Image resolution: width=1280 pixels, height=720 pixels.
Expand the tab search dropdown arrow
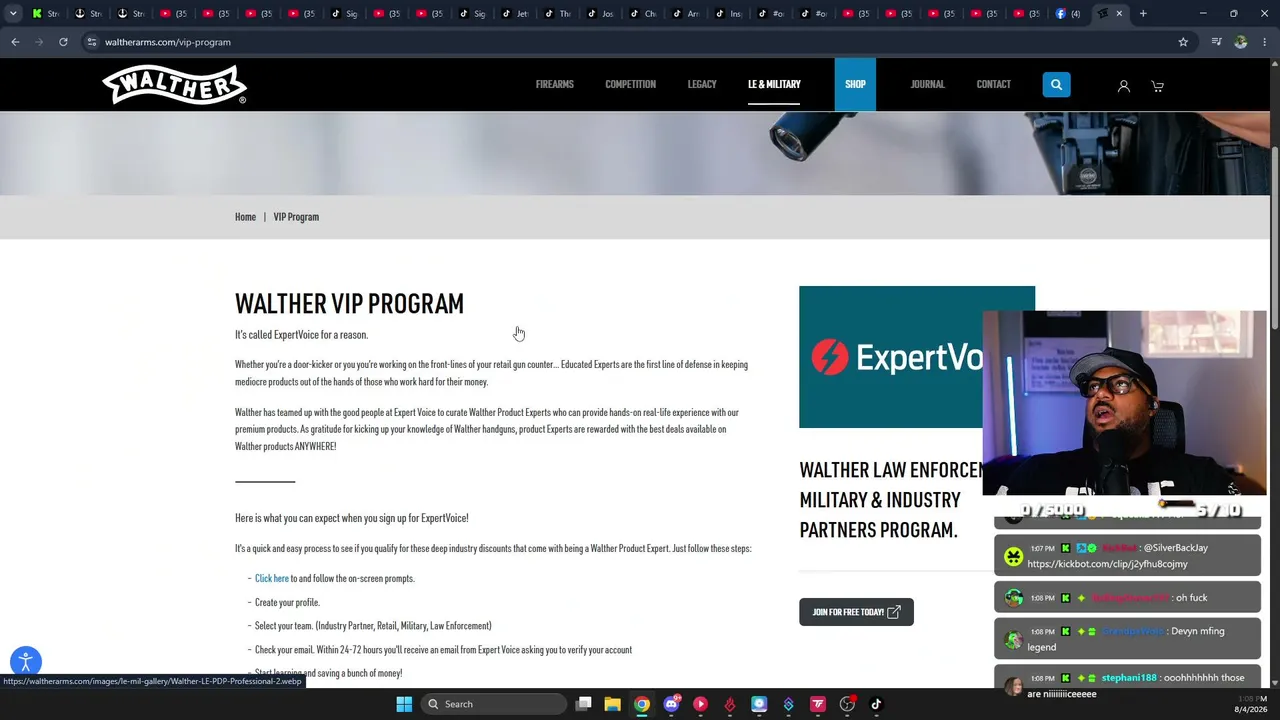point(13,13)
